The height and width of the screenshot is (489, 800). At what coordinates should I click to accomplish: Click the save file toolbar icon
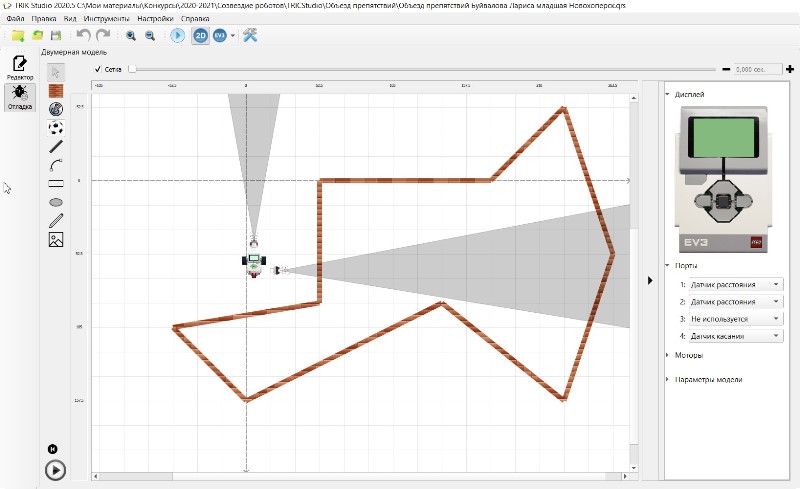[x=56, y=35]
